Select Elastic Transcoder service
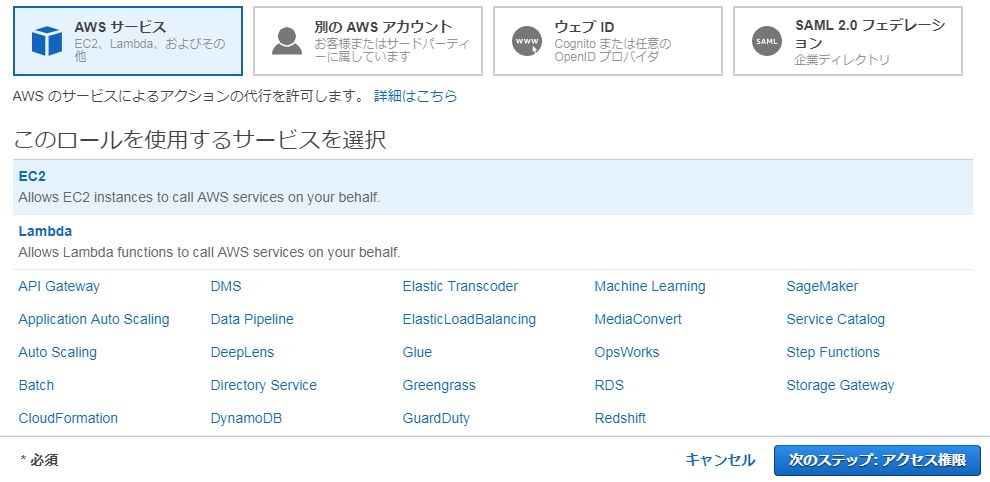 coord(460,286)
